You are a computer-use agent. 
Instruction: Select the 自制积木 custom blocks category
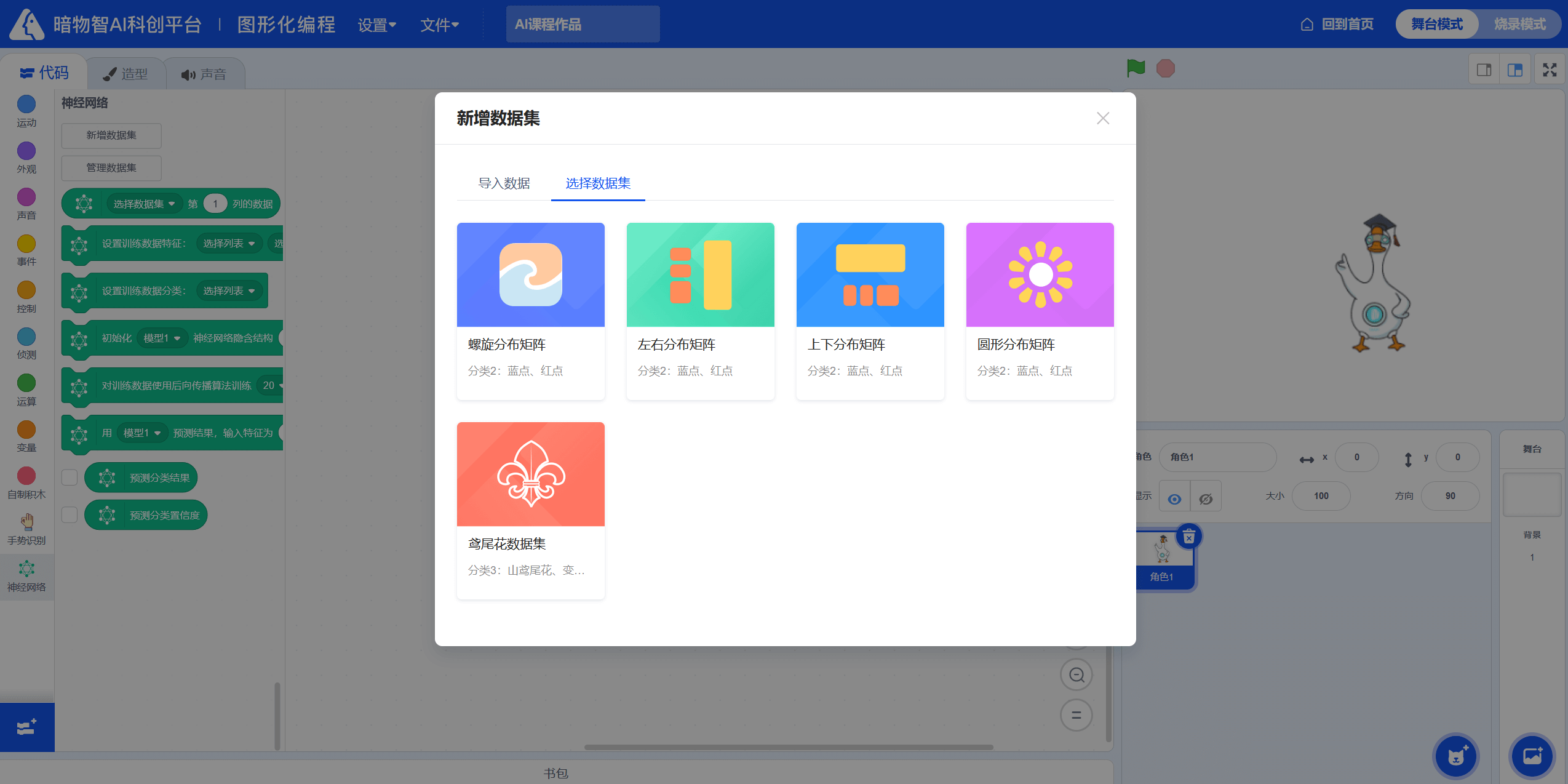(26, 483)
